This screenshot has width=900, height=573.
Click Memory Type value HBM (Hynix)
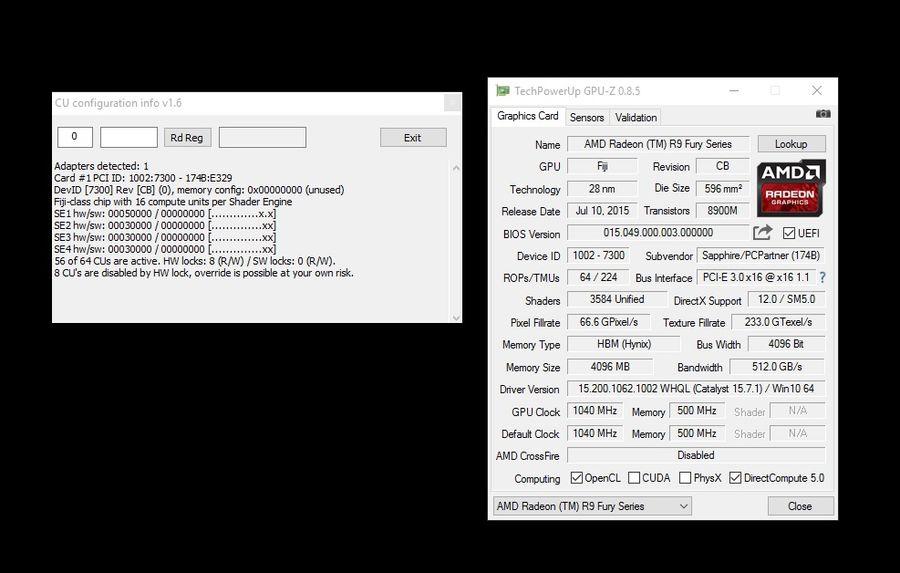point(624,344)
